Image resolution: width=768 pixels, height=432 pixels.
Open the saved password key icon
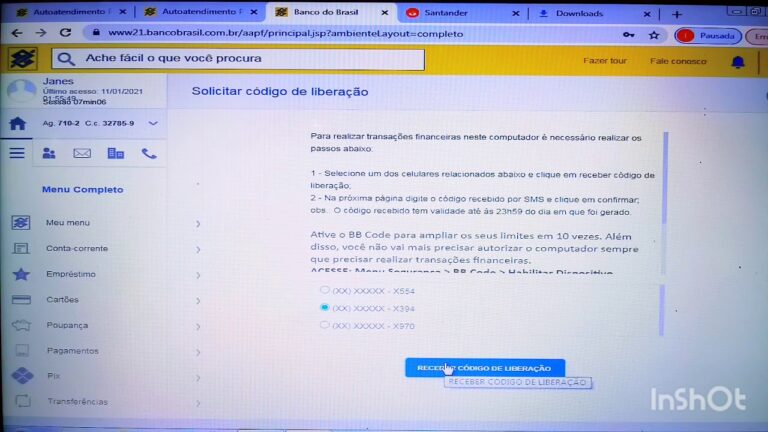pos(628,35)
